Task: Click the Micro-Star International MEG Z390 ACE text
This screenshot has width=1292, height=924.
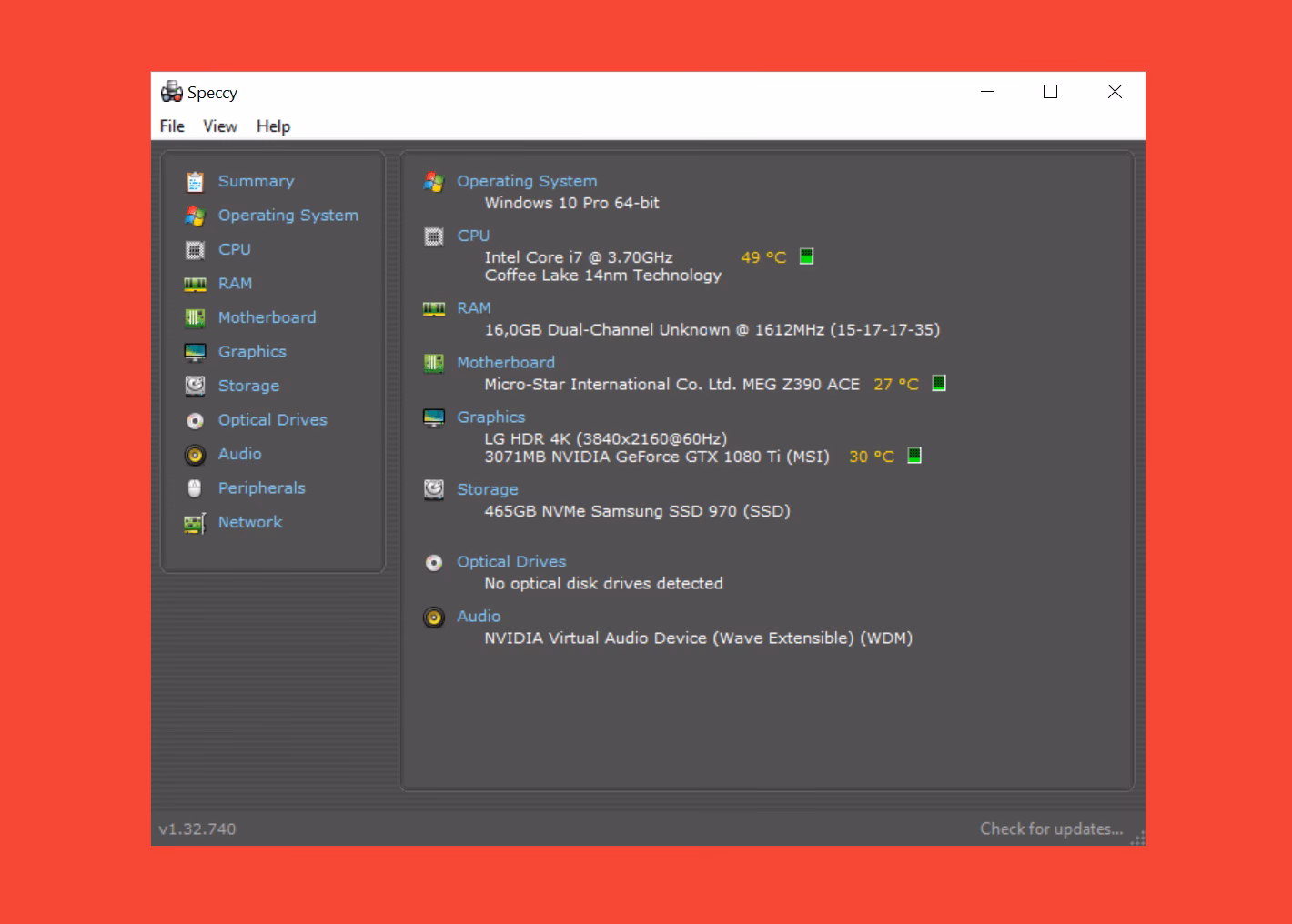Action: click(x=672, y=385)
